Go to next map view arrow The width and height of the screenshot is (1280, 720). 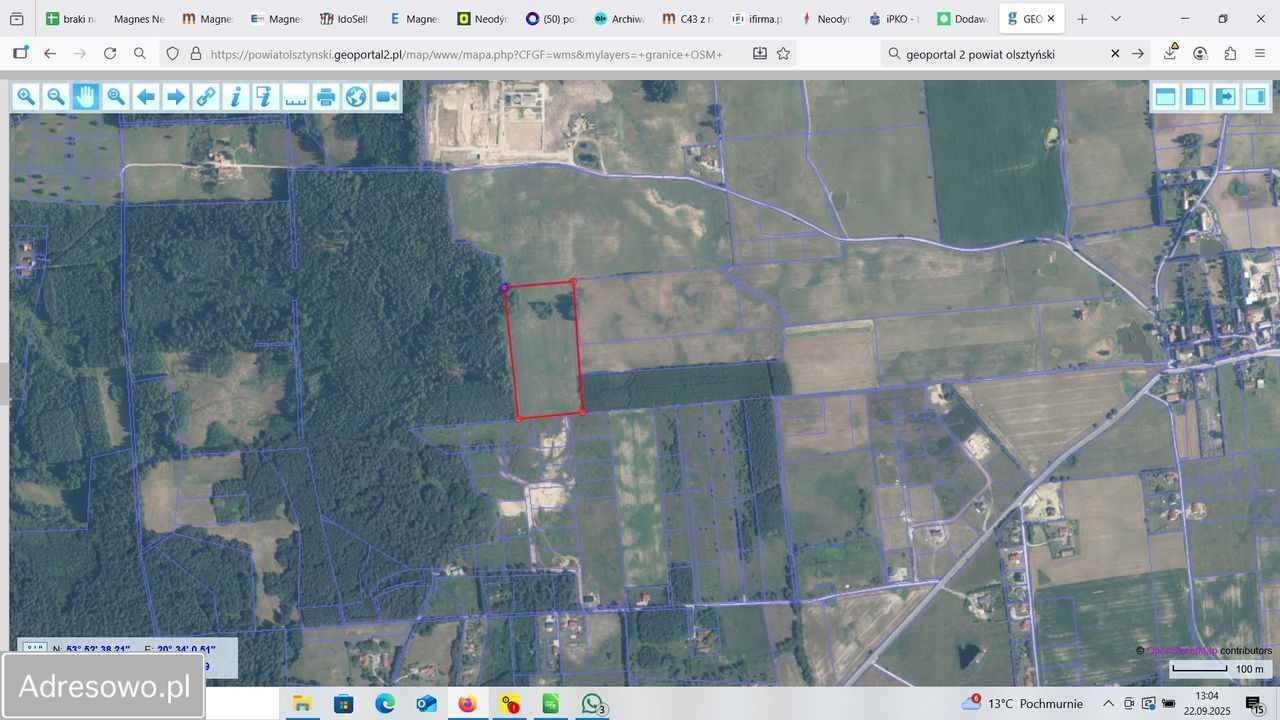point(176,97)
